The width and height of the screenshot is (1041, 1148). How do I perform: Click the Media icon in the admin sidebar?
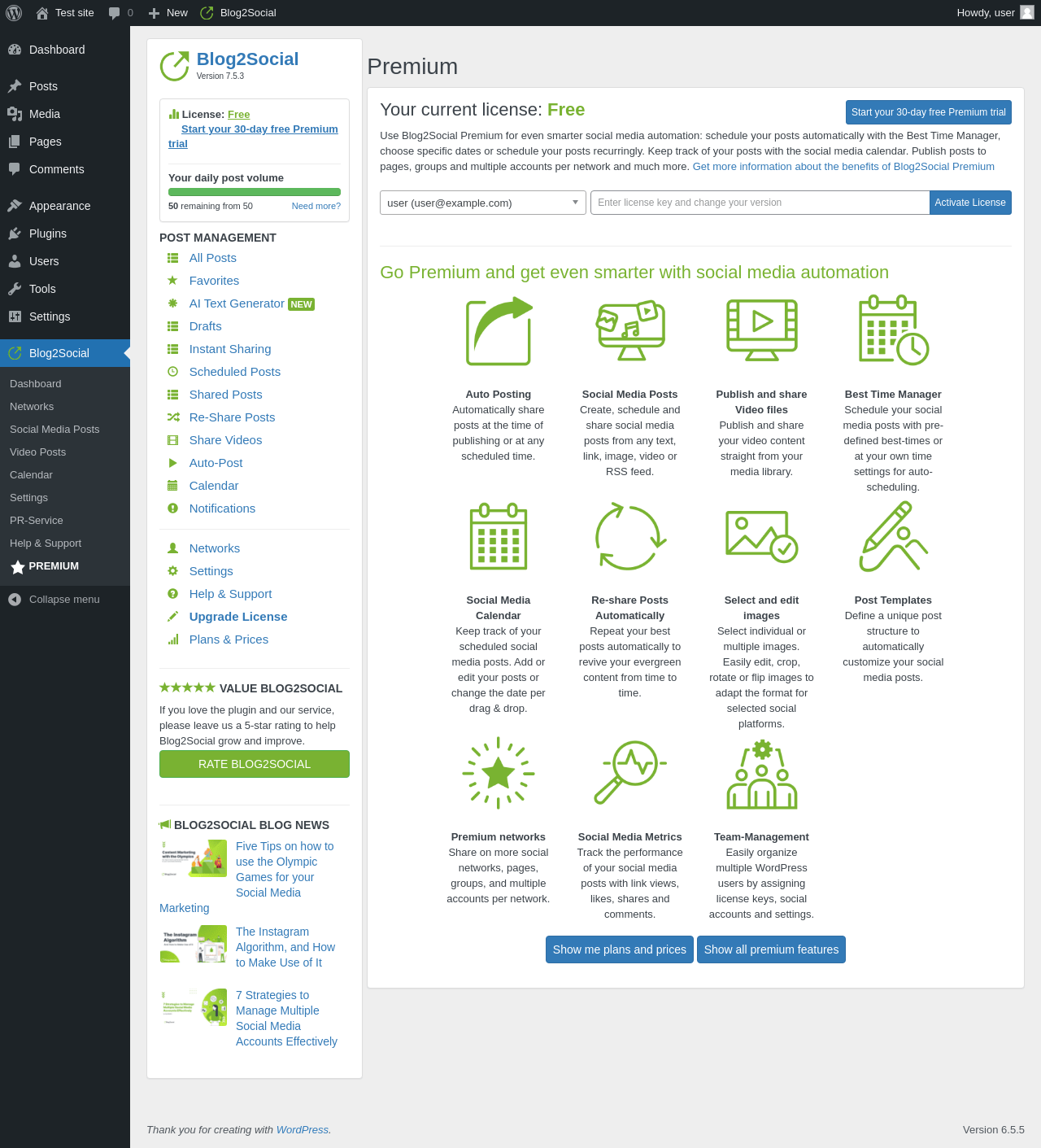coord(15,114)
